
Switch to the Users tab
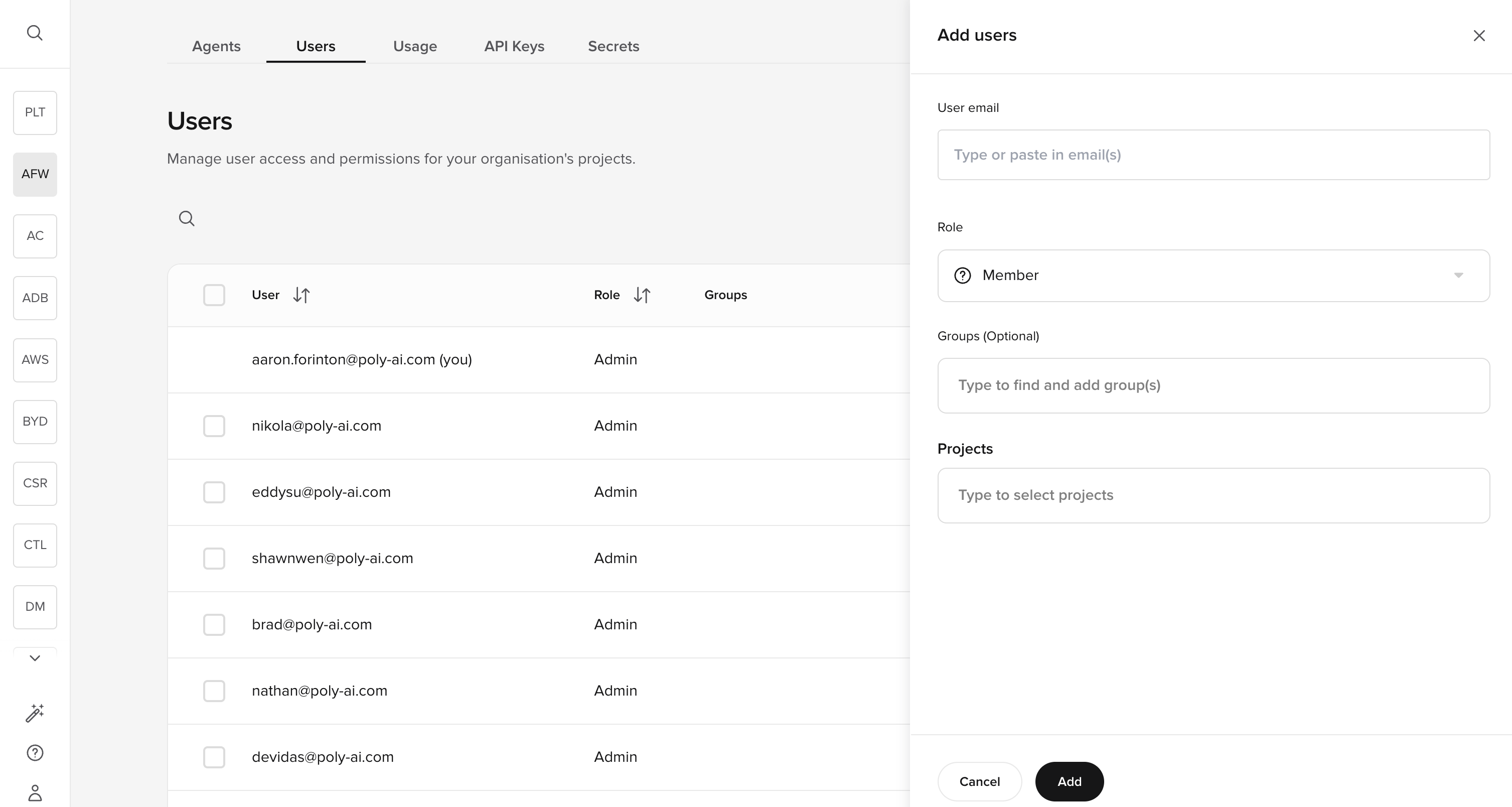point(316,46)
